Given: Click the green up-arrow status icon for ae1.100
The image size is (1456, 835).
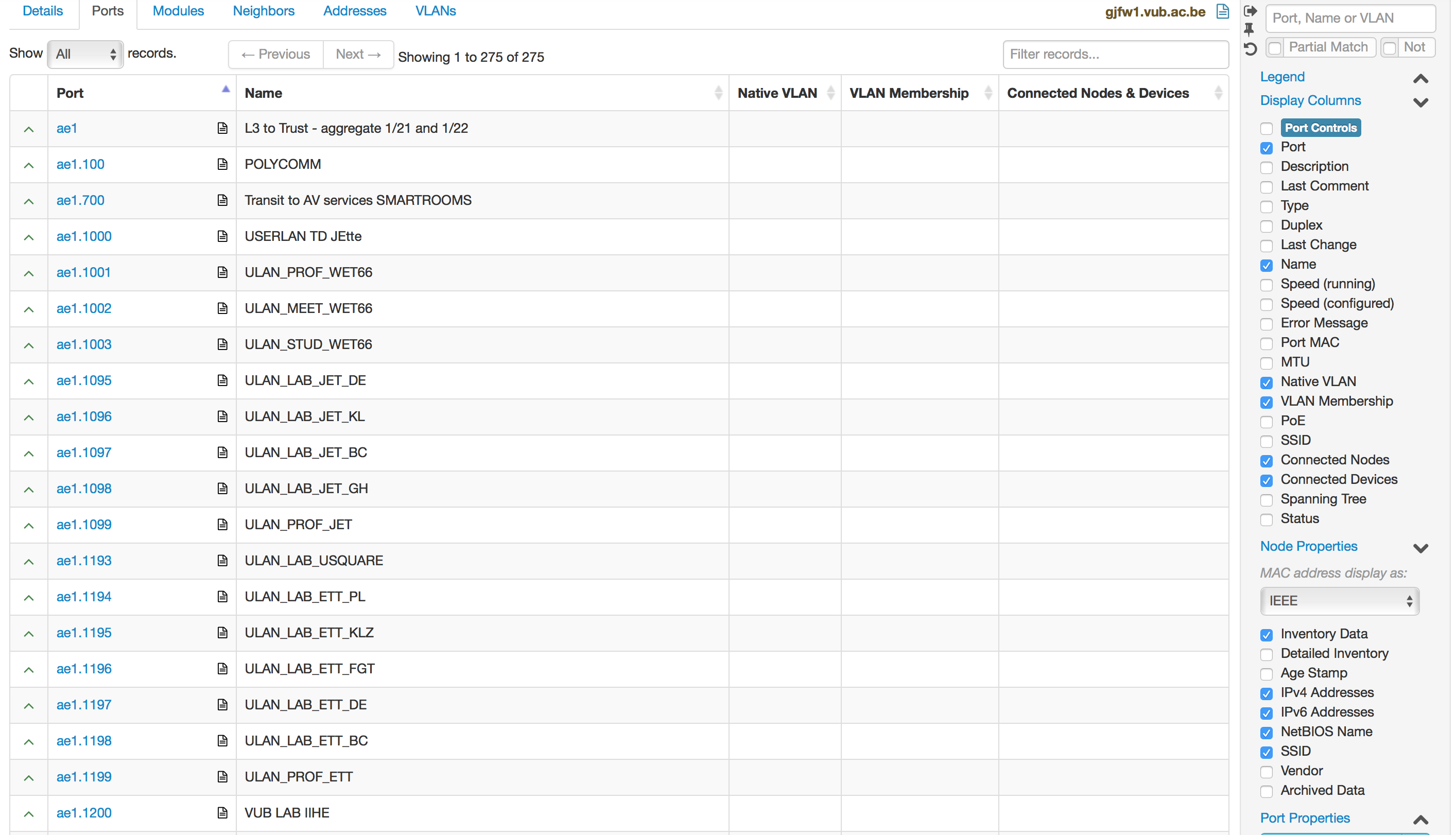Looking at the screenshot, I should tap(28, 165).
